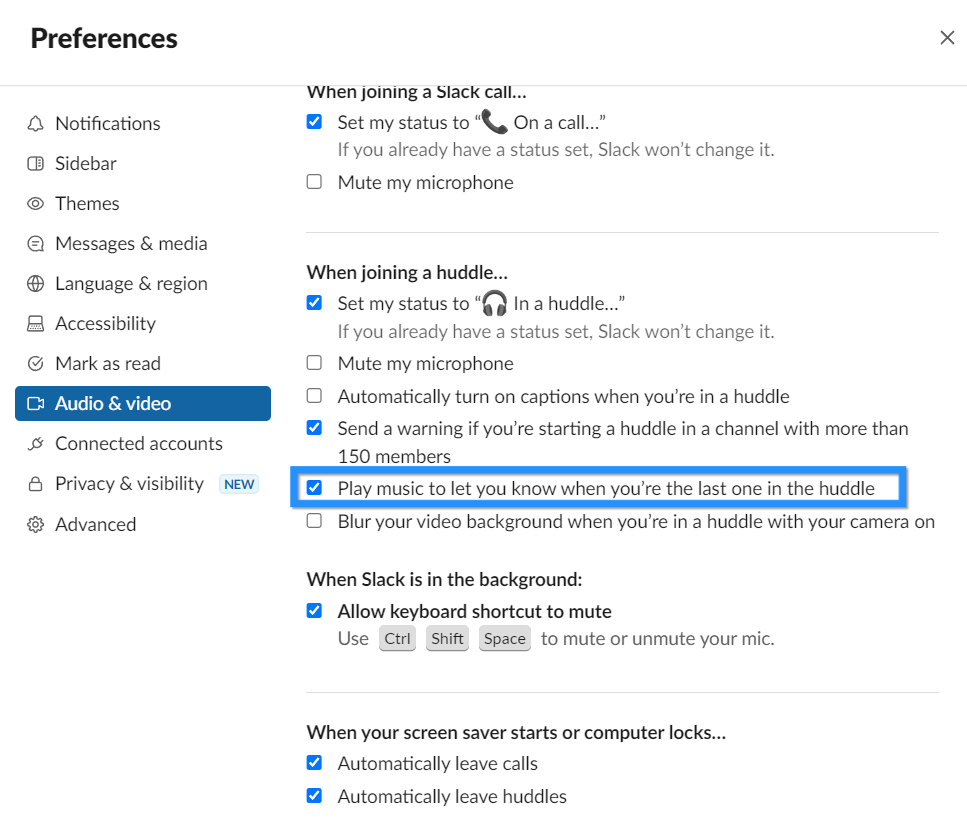Open the Notifications preferences section
Viewport: 967px width, 827px height.
[x=107, y=124]
